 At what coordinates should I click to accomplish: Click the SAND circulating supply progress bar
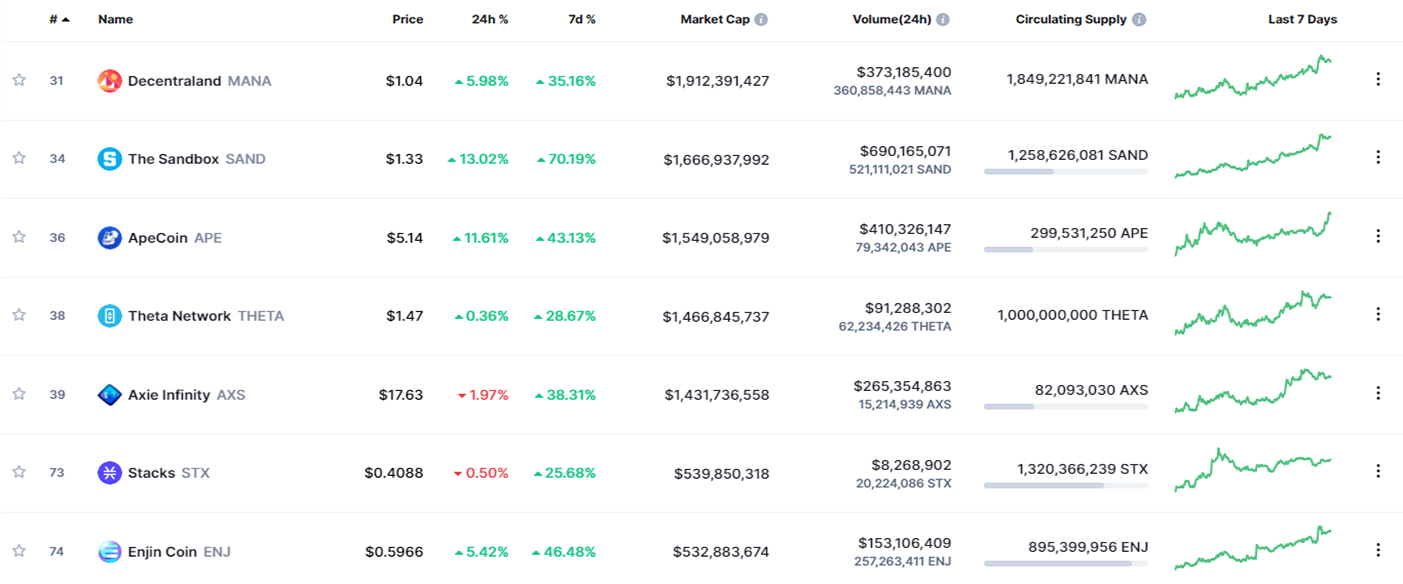tap(1066, 171)
